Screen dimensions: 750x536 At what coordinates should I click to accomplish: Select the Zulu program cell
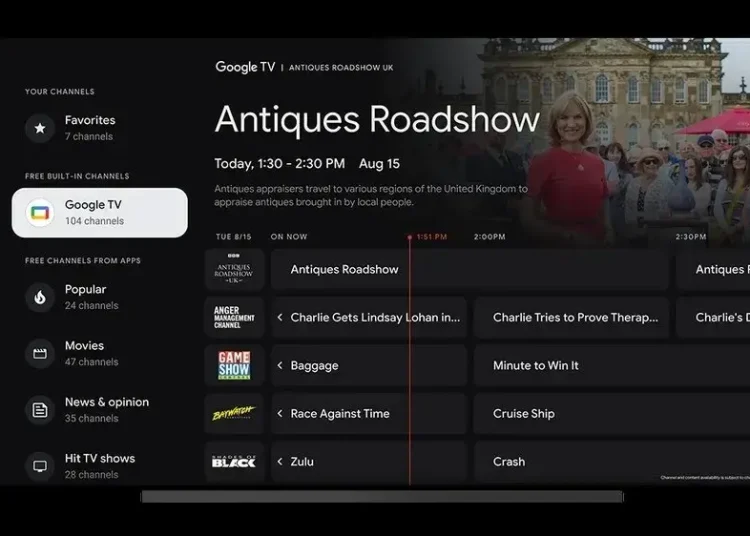(x=369, y=461)
